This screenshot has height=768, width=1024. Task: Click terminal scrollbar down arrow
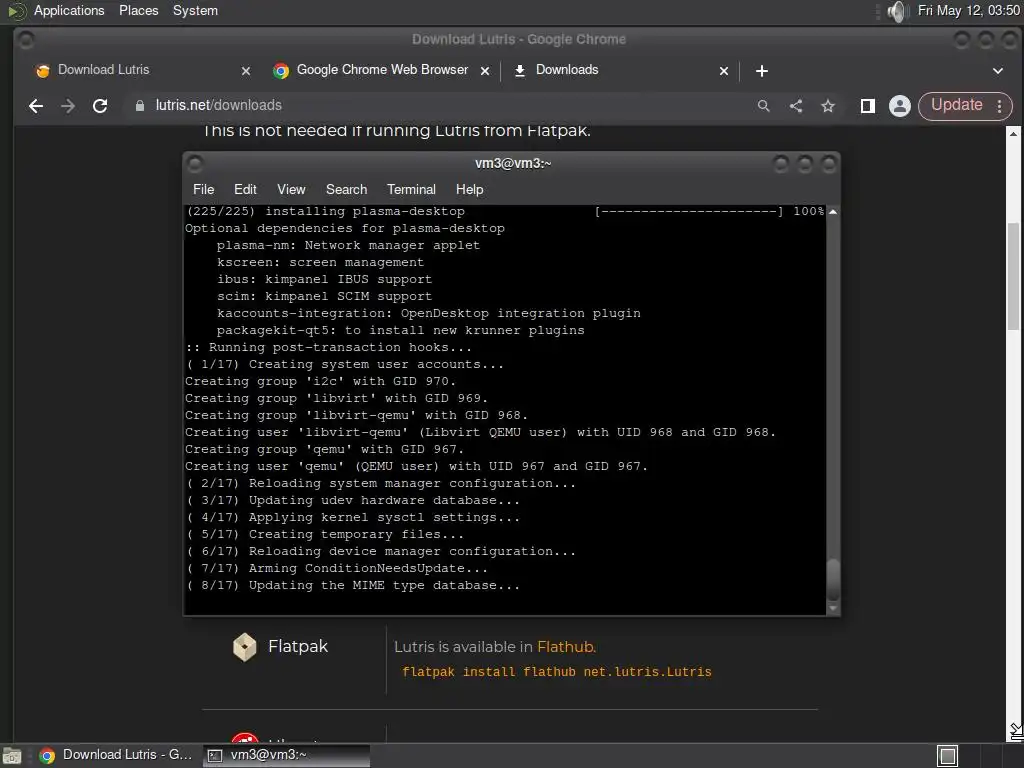click(833, 608)
